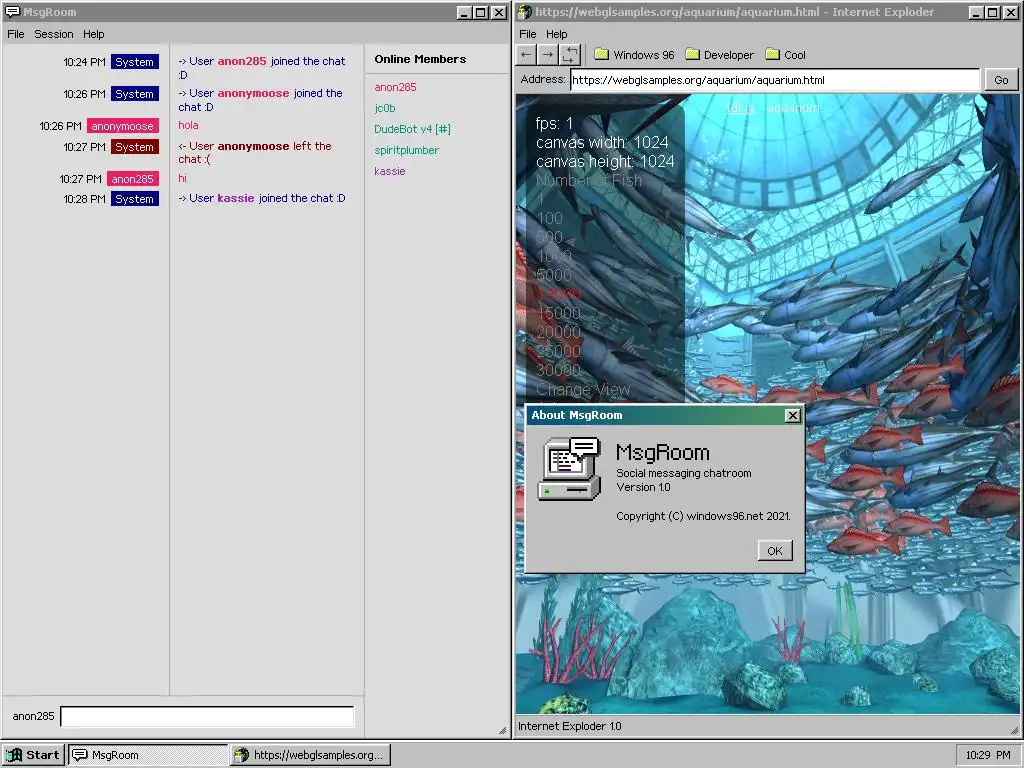Click the 'Copyright (C) windows96.net 2021.' text
1024x768 pixels.
pyautogui.click(x=703, y=516)
